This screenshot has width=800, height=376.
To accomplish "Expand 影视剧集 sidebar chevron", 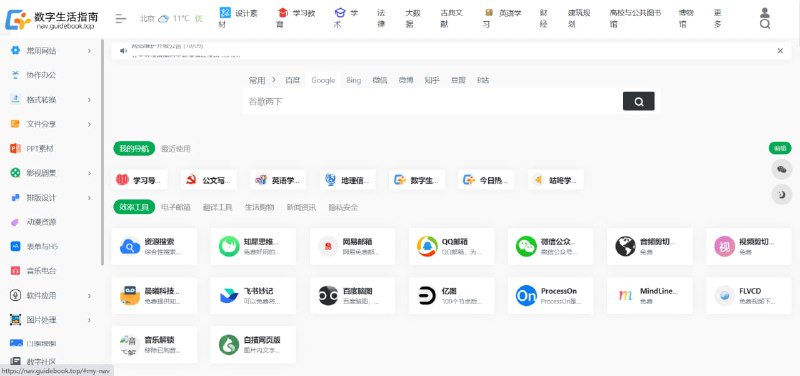I will (89, 173).
